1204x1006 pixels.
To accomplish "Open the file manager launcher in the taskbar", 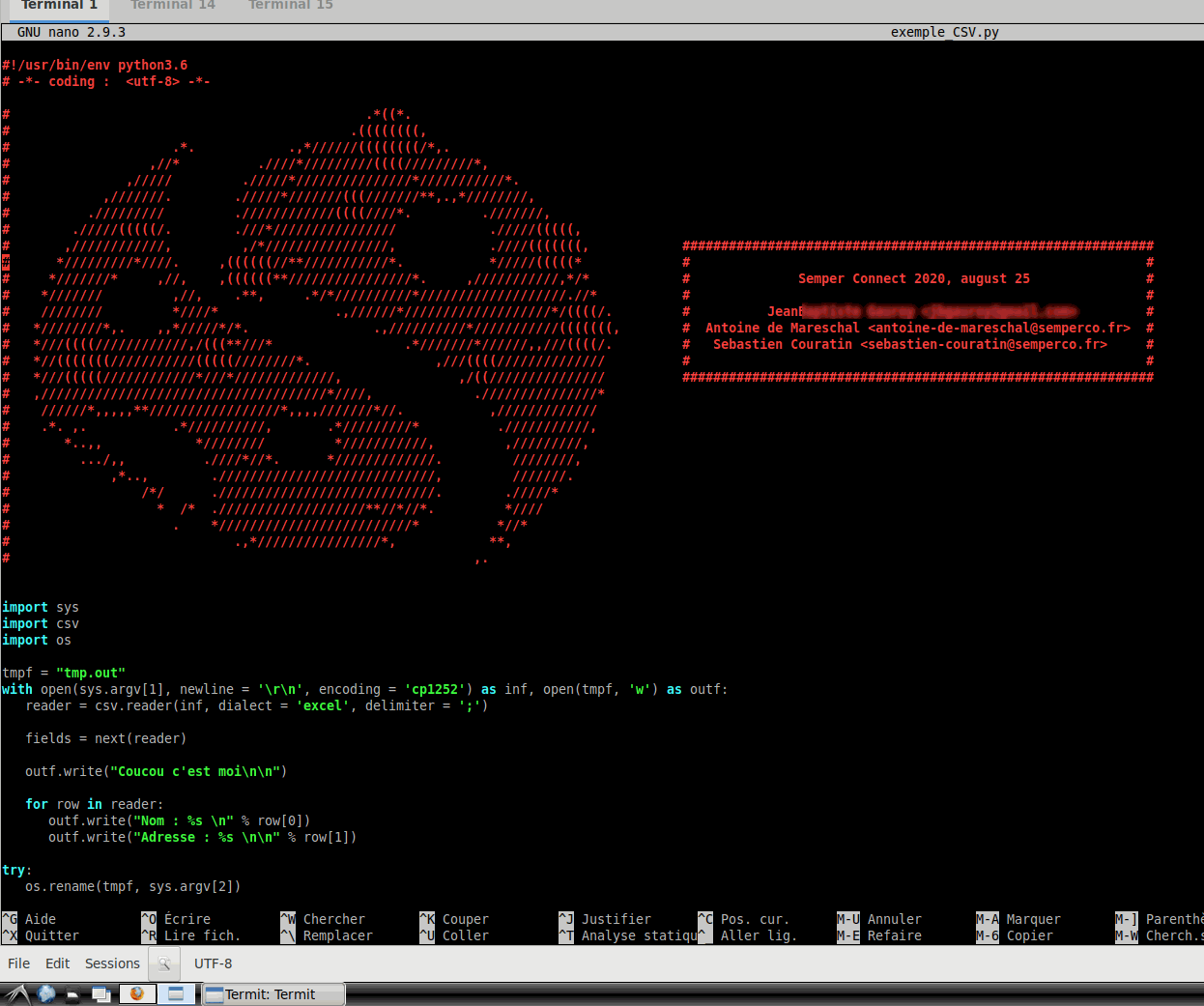I will 72,994.
